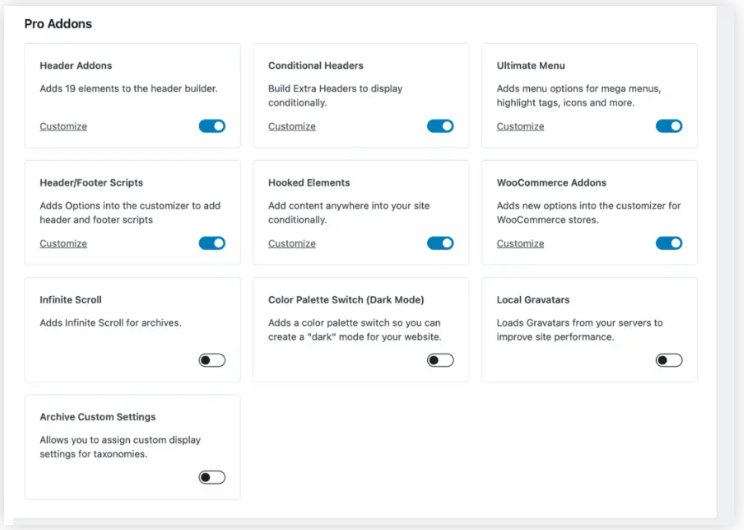
Task: Toggle off the Hooked Elements addon
Action: (x=440, y=243)
